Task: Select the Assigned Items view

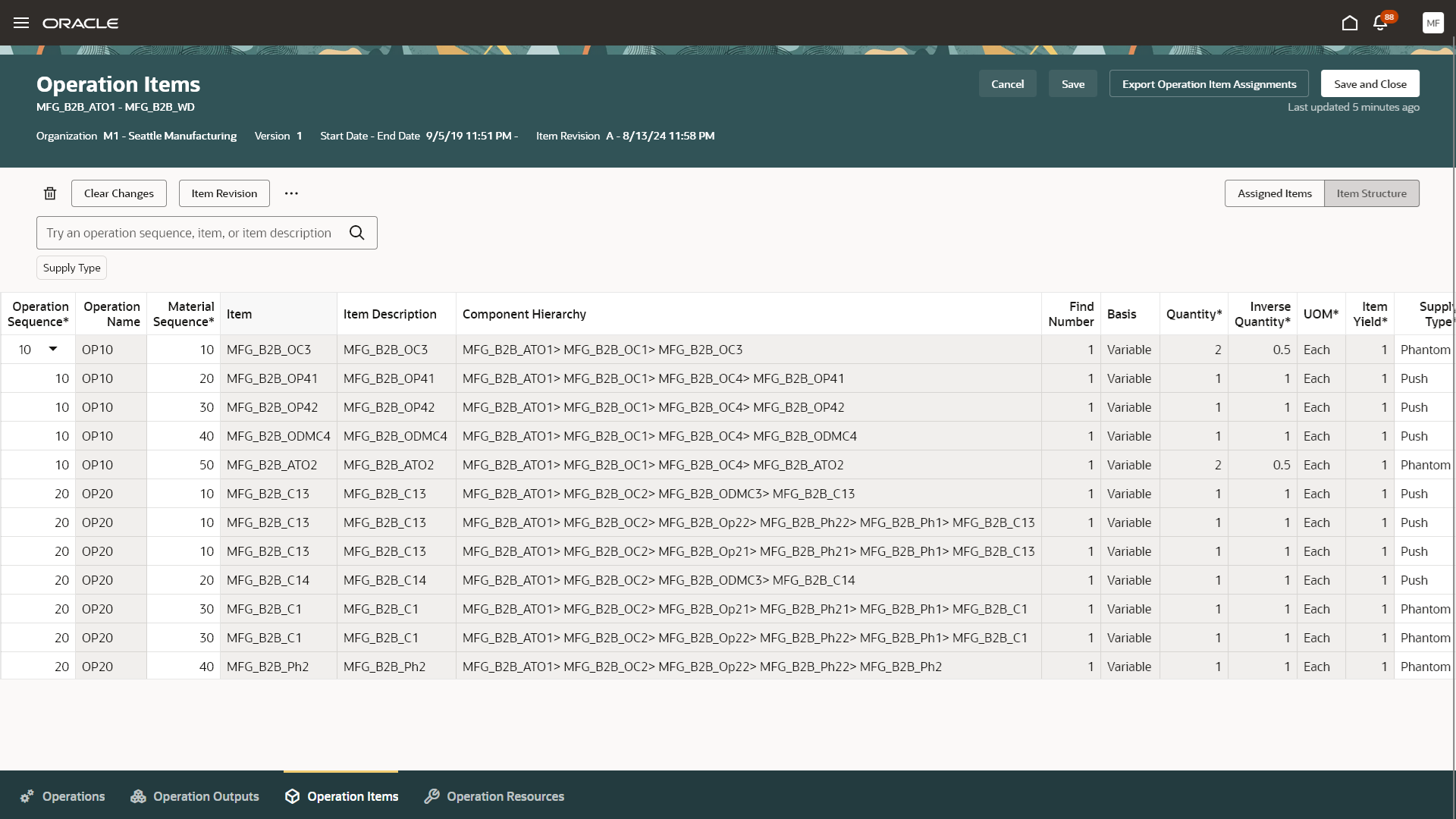Action: coord(1274,193)
